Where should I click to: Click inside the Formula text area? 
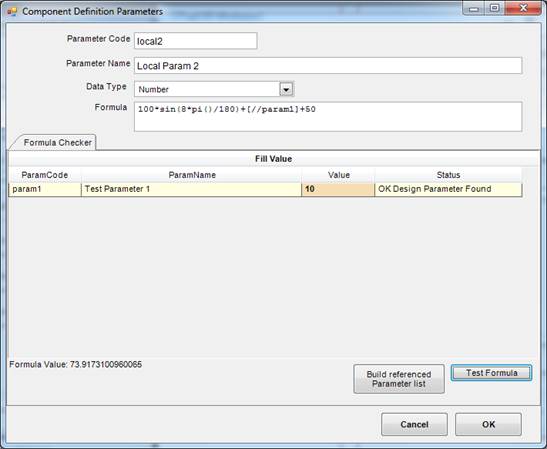point(328,117)
